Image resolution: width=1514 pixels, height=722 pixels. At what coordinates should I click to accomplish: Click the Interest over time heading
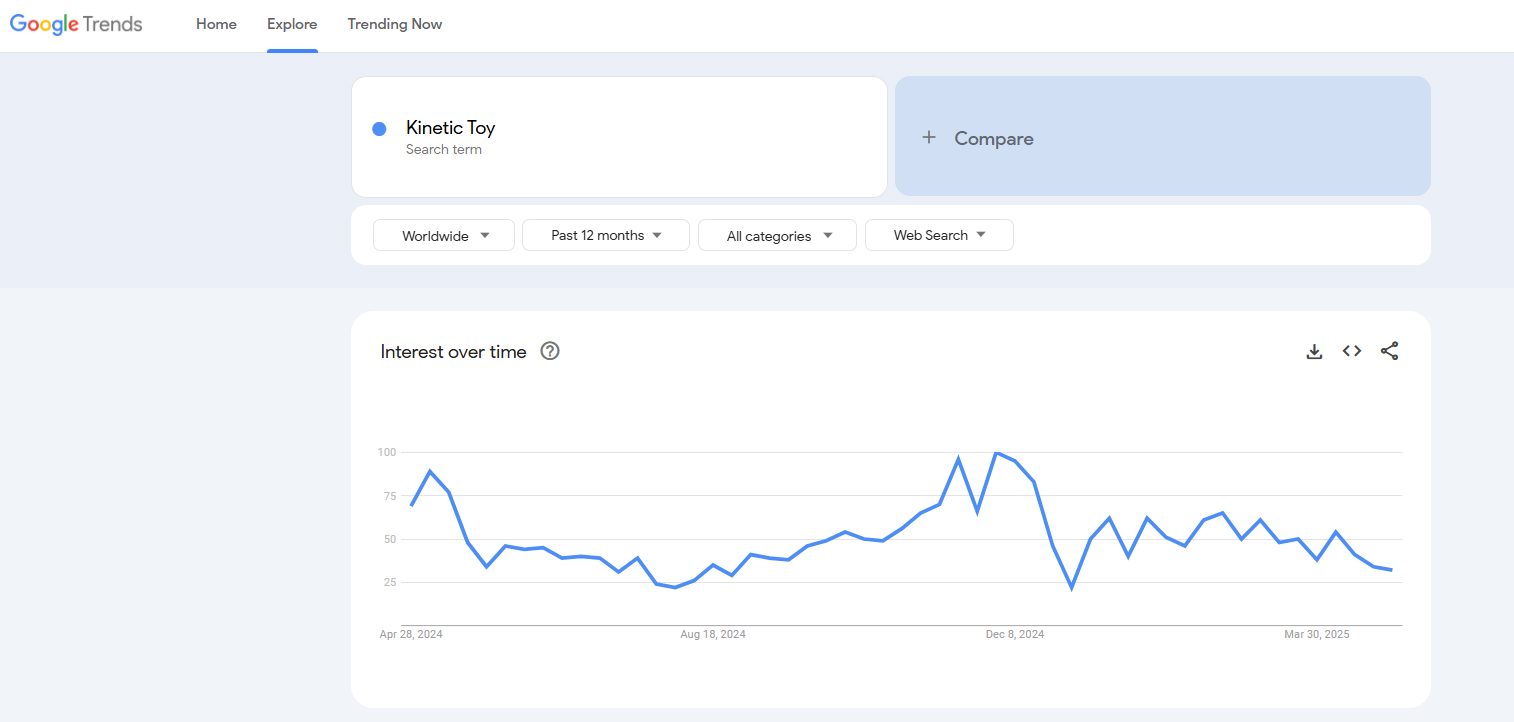click(453, 352)
